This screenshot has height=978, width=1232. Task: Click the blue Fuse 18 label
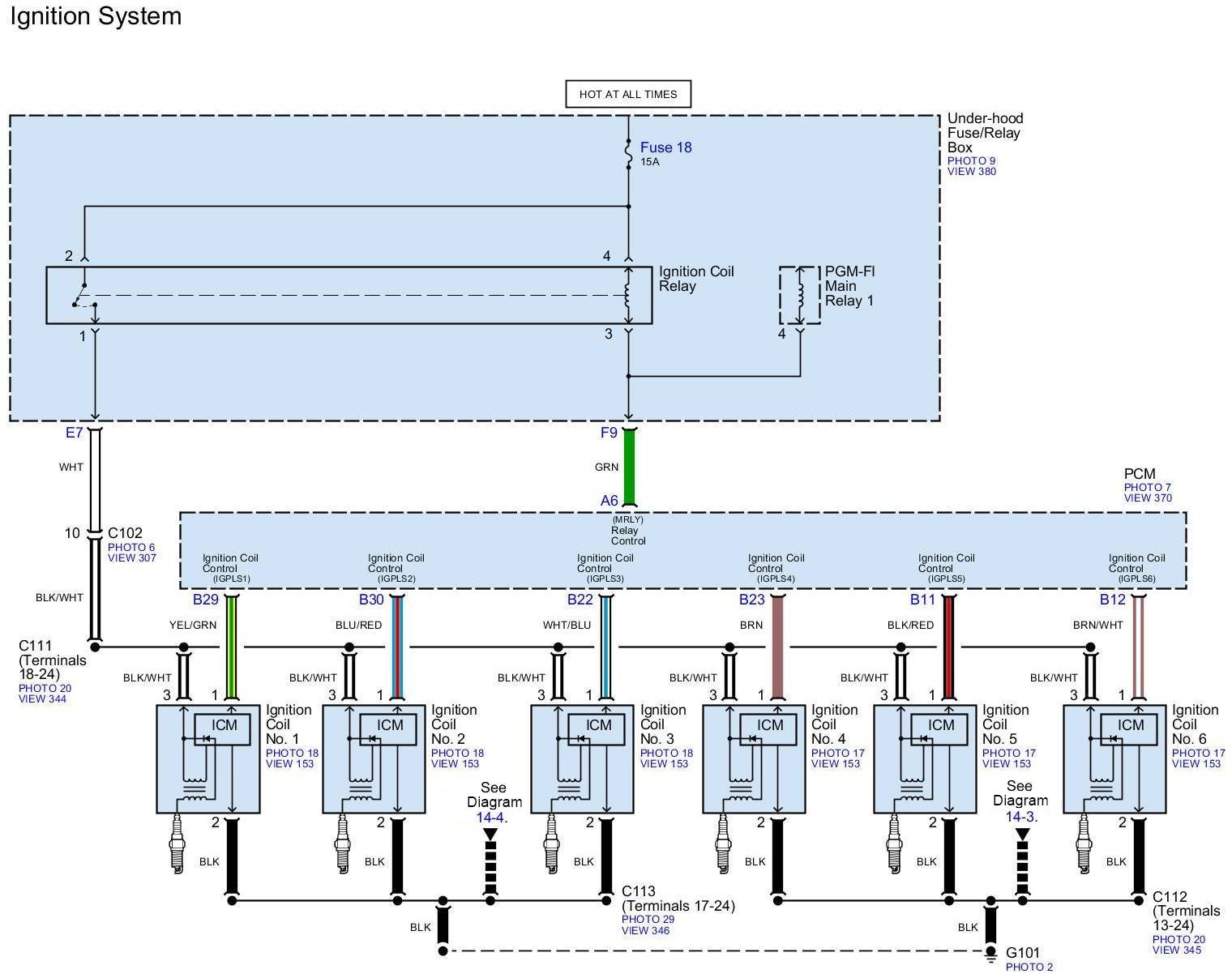point(665,147)
